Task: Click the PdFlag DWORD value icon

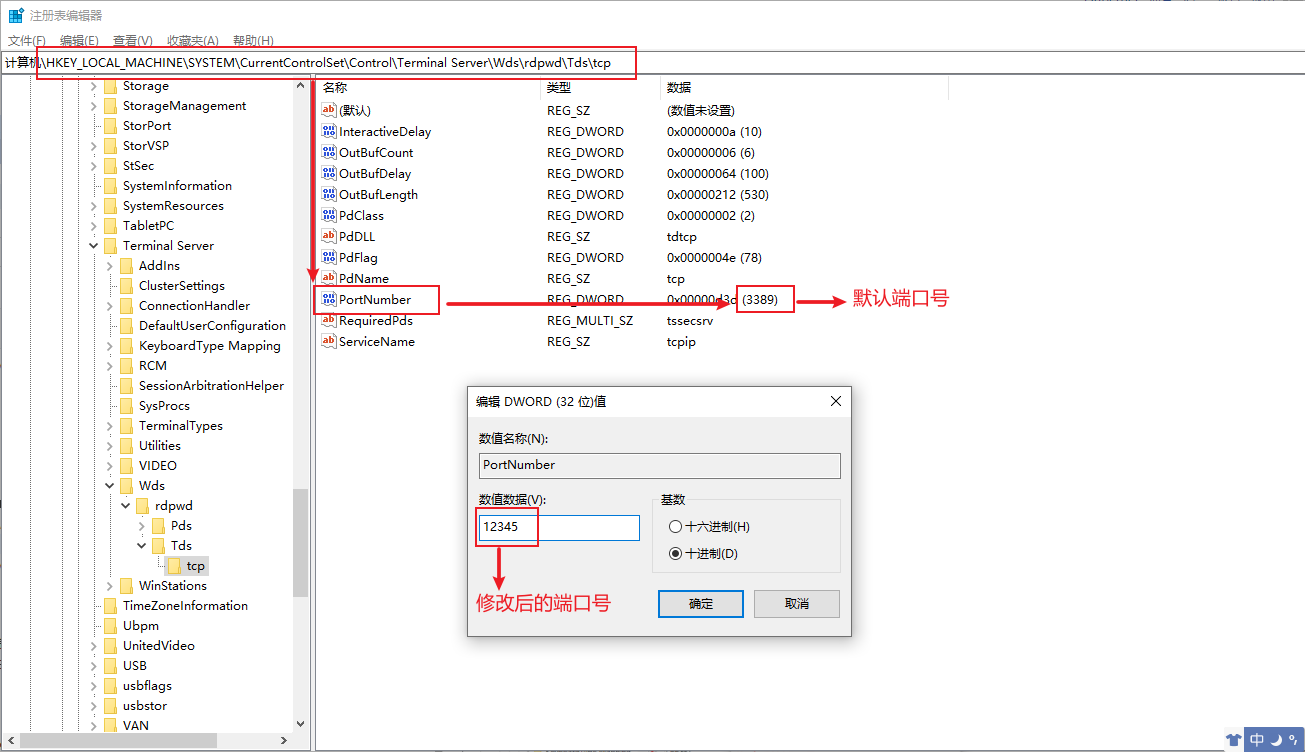Action: click(x=329, y=257)
